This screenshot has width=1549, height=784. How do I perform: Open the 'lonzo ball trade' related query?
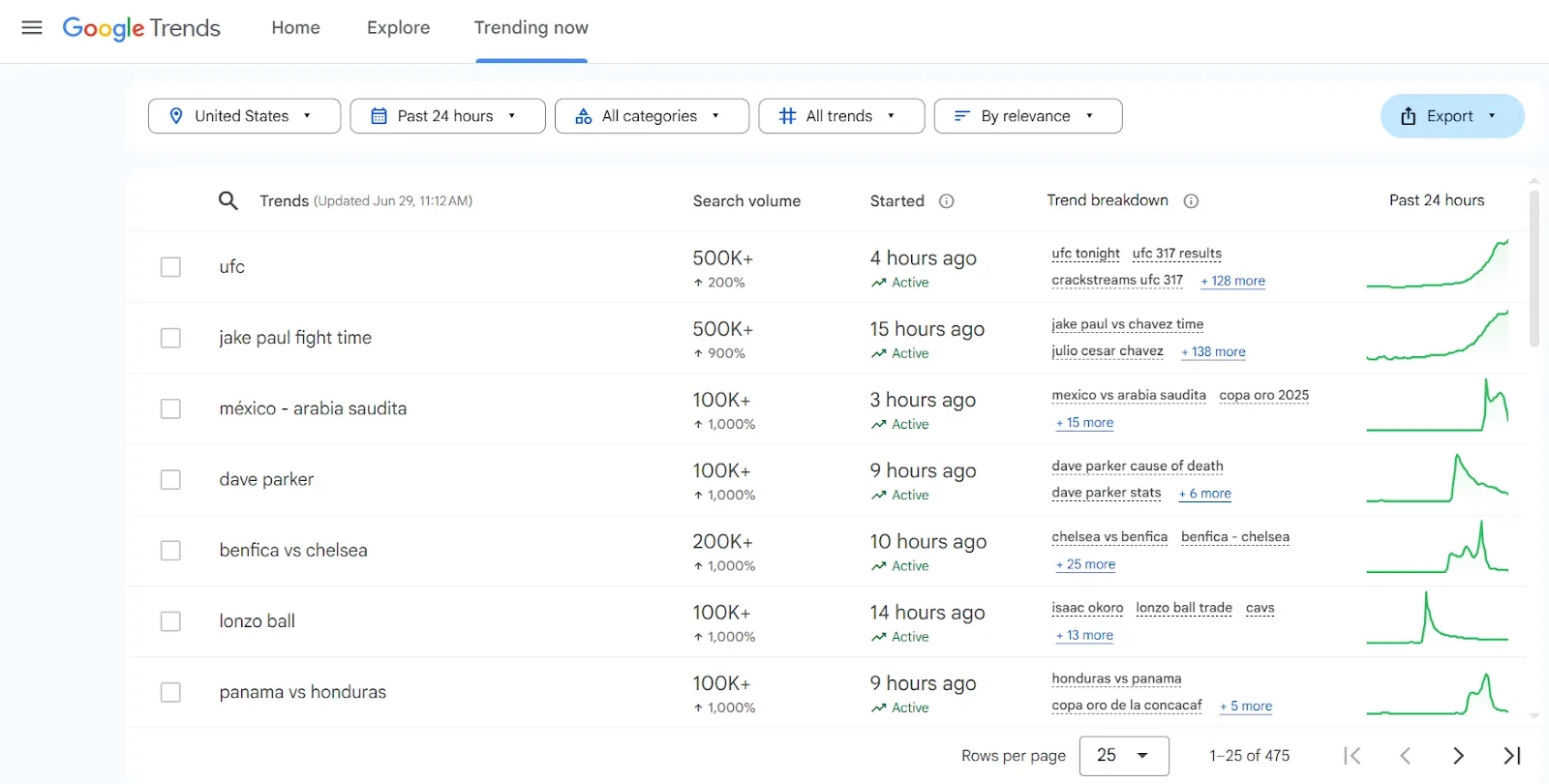click(x=1184, y=608)
